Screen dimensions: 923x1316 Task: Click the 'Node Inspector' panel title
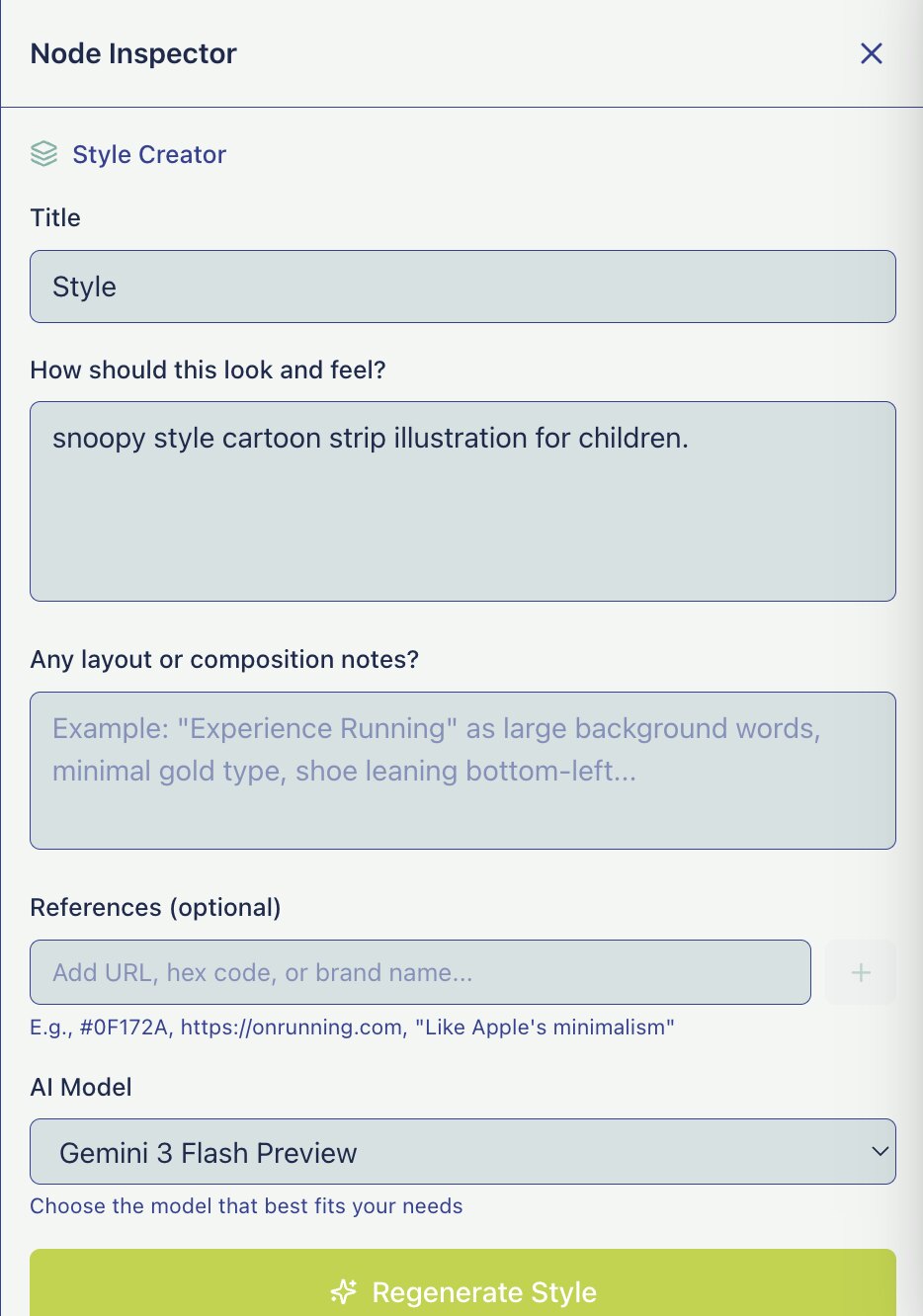(132, 53)
